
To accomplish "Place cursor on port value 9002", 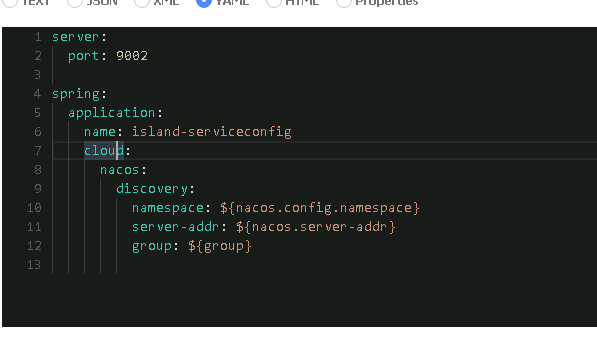I will tap(132, 56).
